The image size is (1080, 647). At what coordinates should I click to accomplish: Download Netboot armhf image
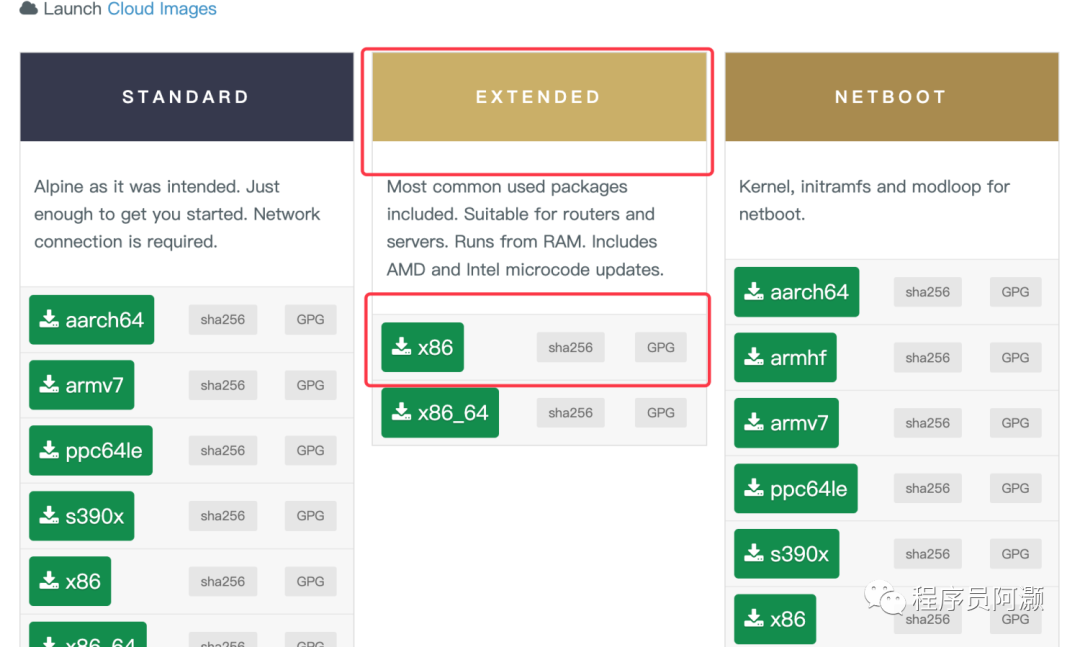click(x=785, y=358)
